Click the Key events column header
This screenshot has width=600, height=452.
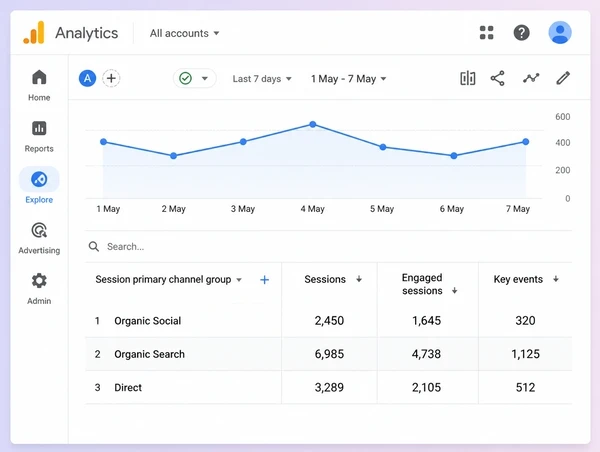click(x=518, y=279)
